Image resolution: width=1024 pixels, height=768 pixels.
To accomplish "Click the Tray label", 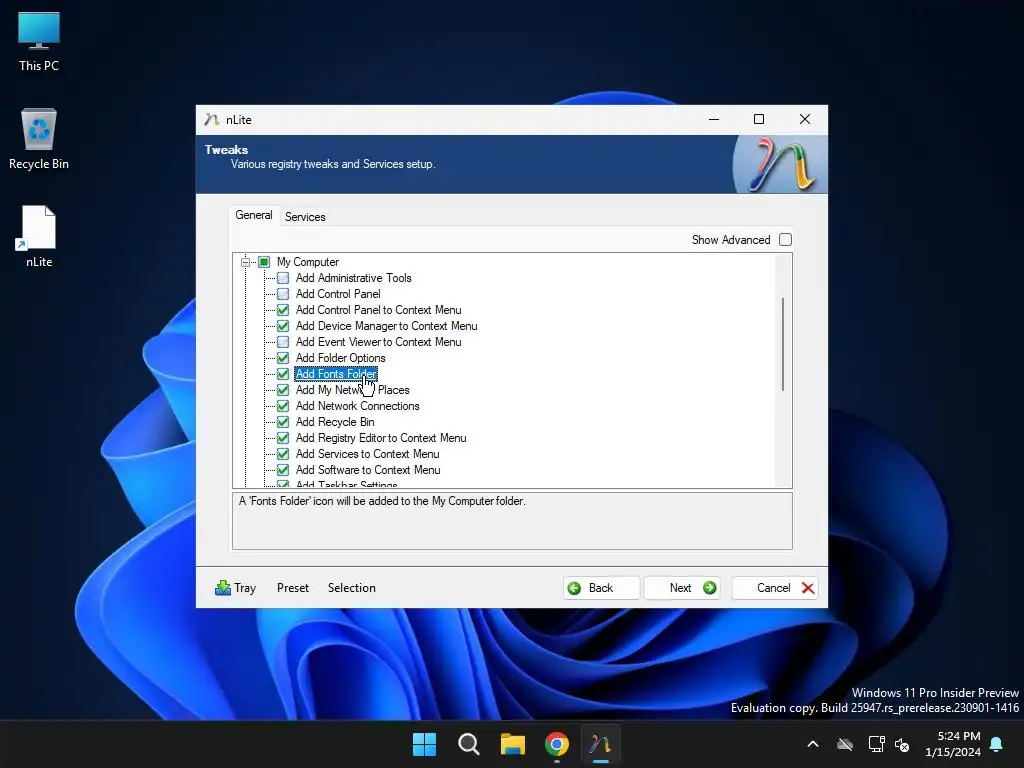I will click(x=245, y=588).
